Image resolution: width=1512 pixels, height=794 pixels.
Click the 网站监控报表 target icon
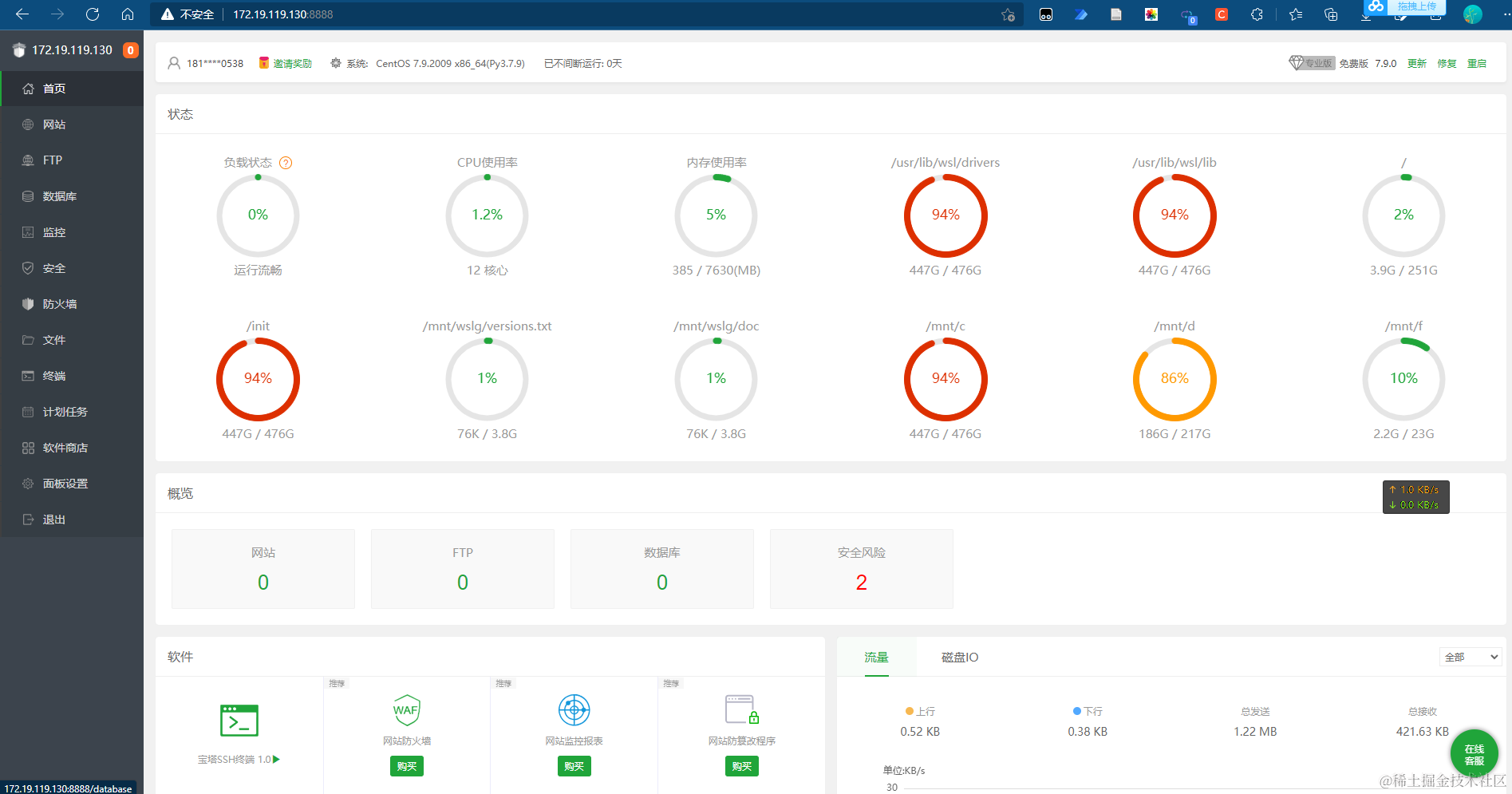pyautogui.click(x=574, y=709)
